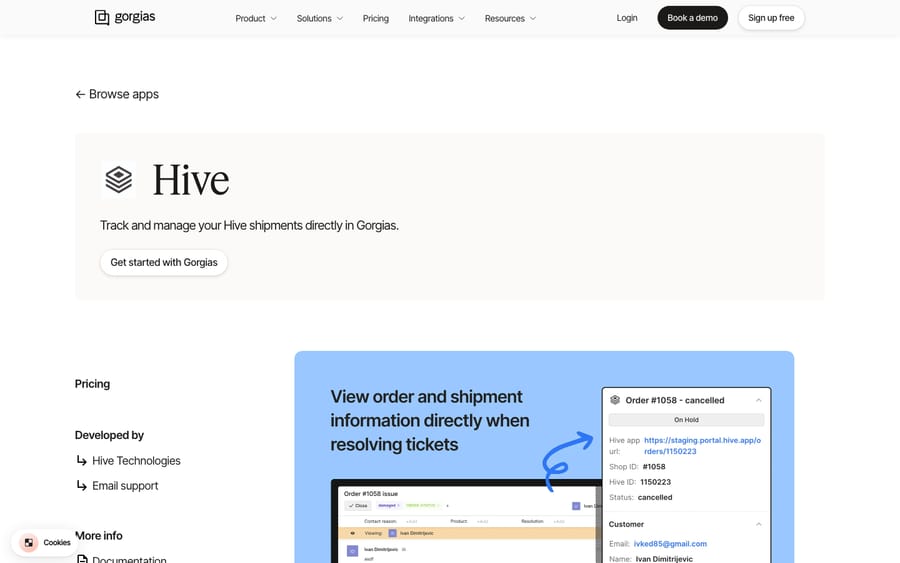
Task: Open the Email support link
Action: click(x=125, y=486)
